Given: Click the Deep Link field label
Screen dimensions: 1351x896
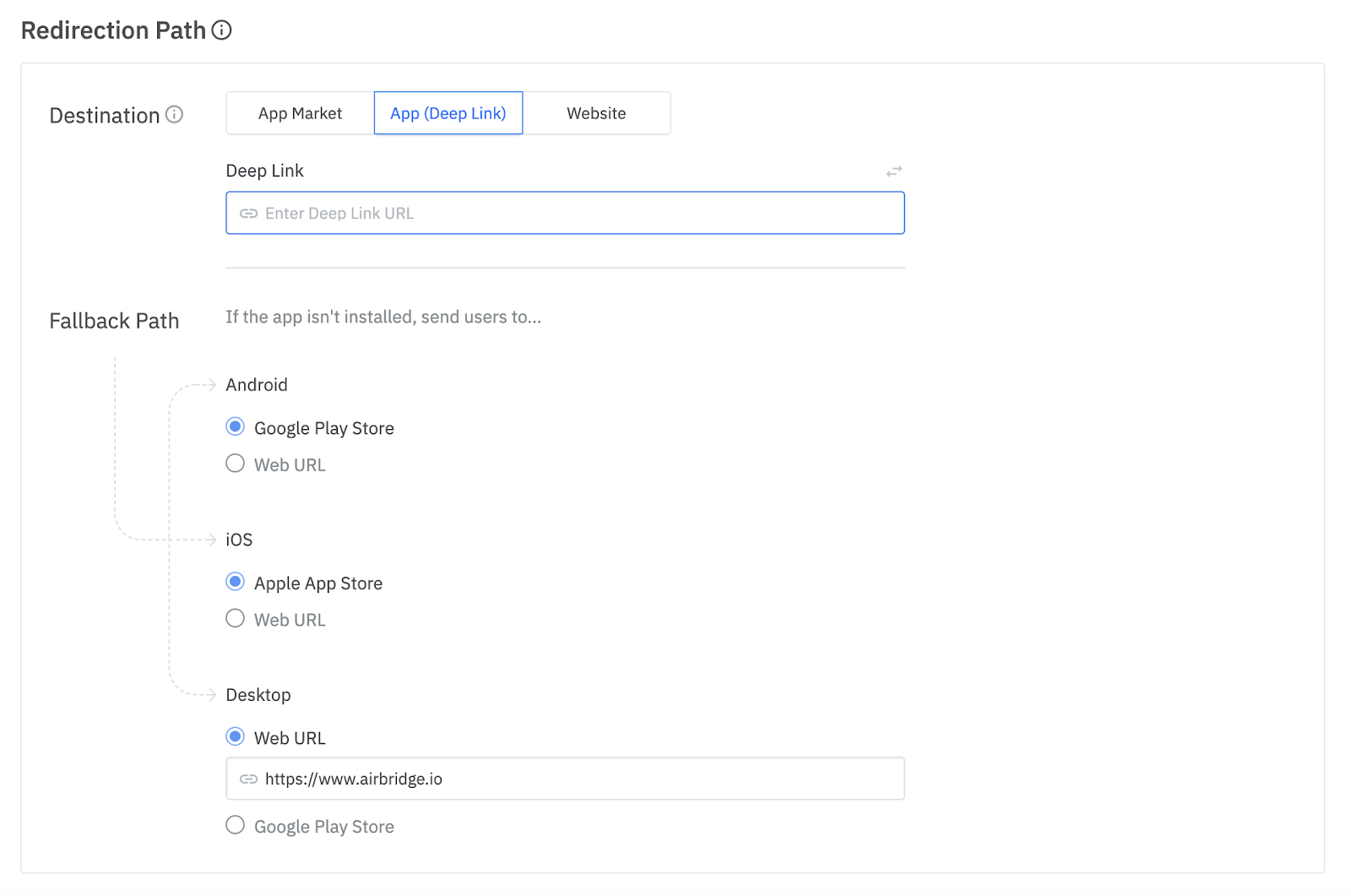Looking at the screenshot, I should pos(264,171).
